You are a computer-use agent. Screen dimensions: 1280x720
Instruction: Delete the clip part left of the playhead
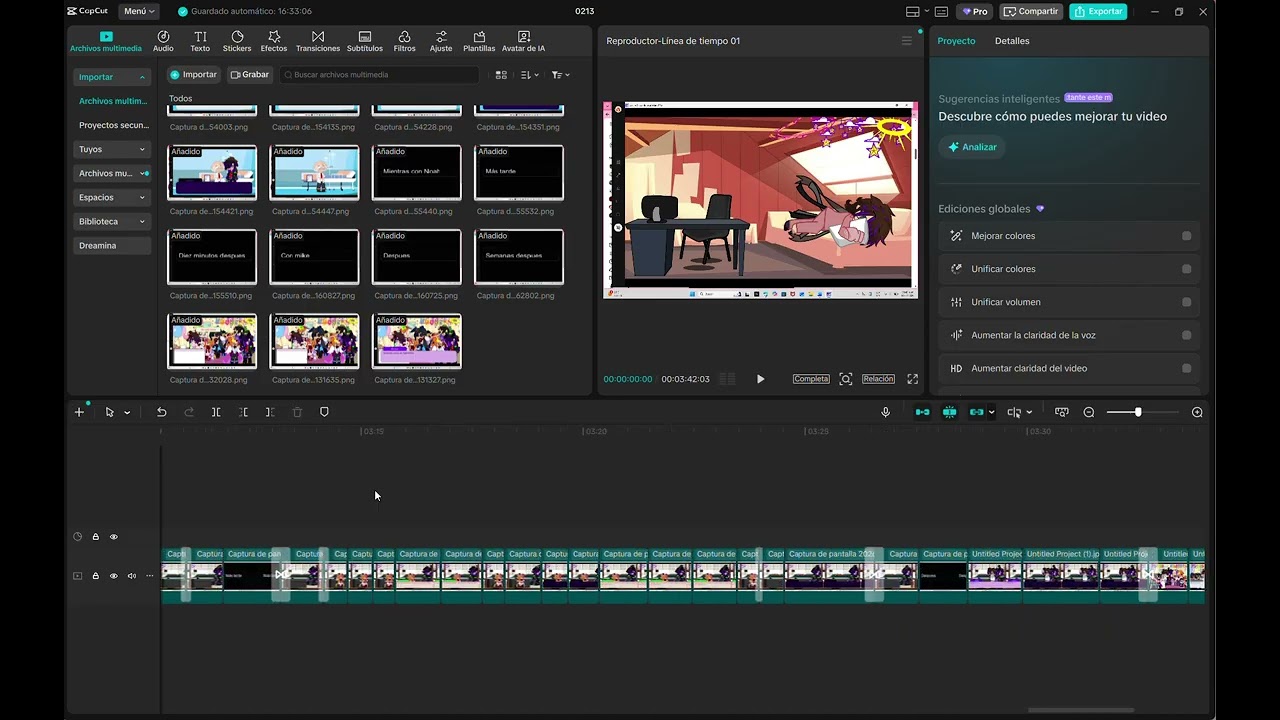(x=243, y=412)
